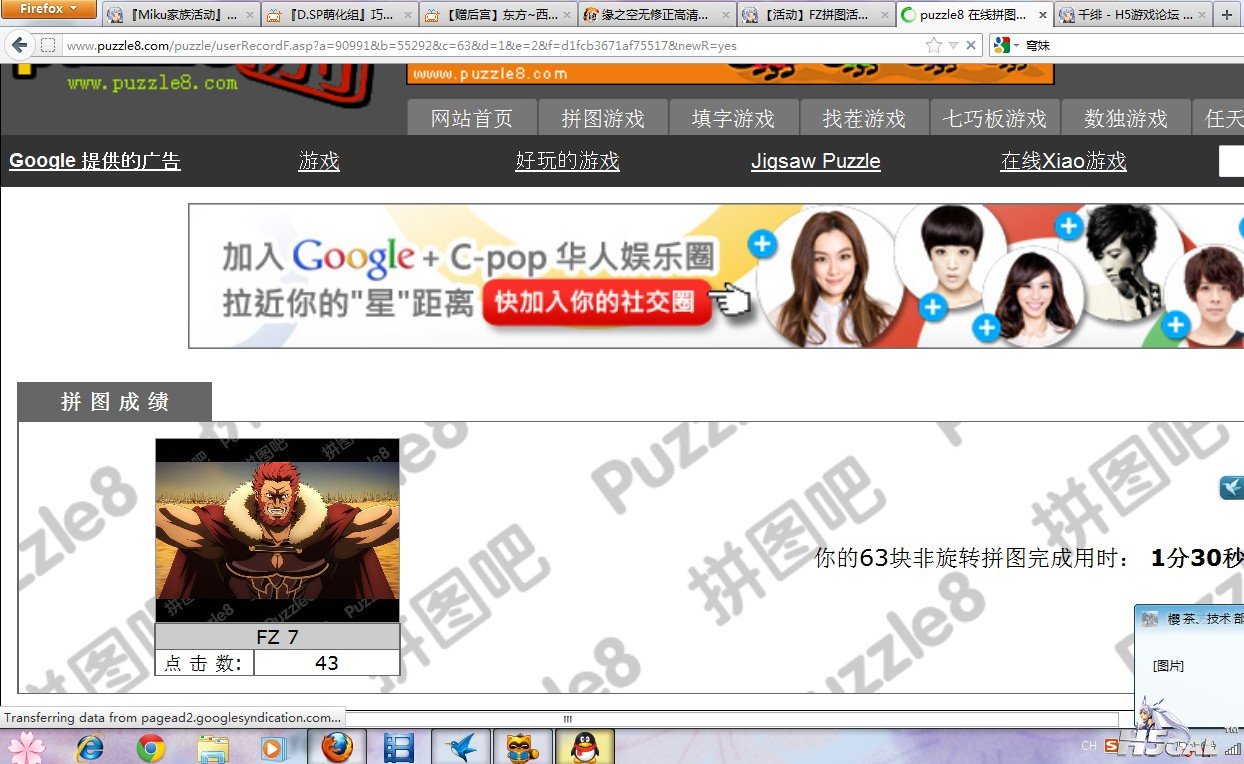Switch to the 缘之空无修正高清 tab
This screenshot has width=1244, height=764.
[x=657, y=15]
